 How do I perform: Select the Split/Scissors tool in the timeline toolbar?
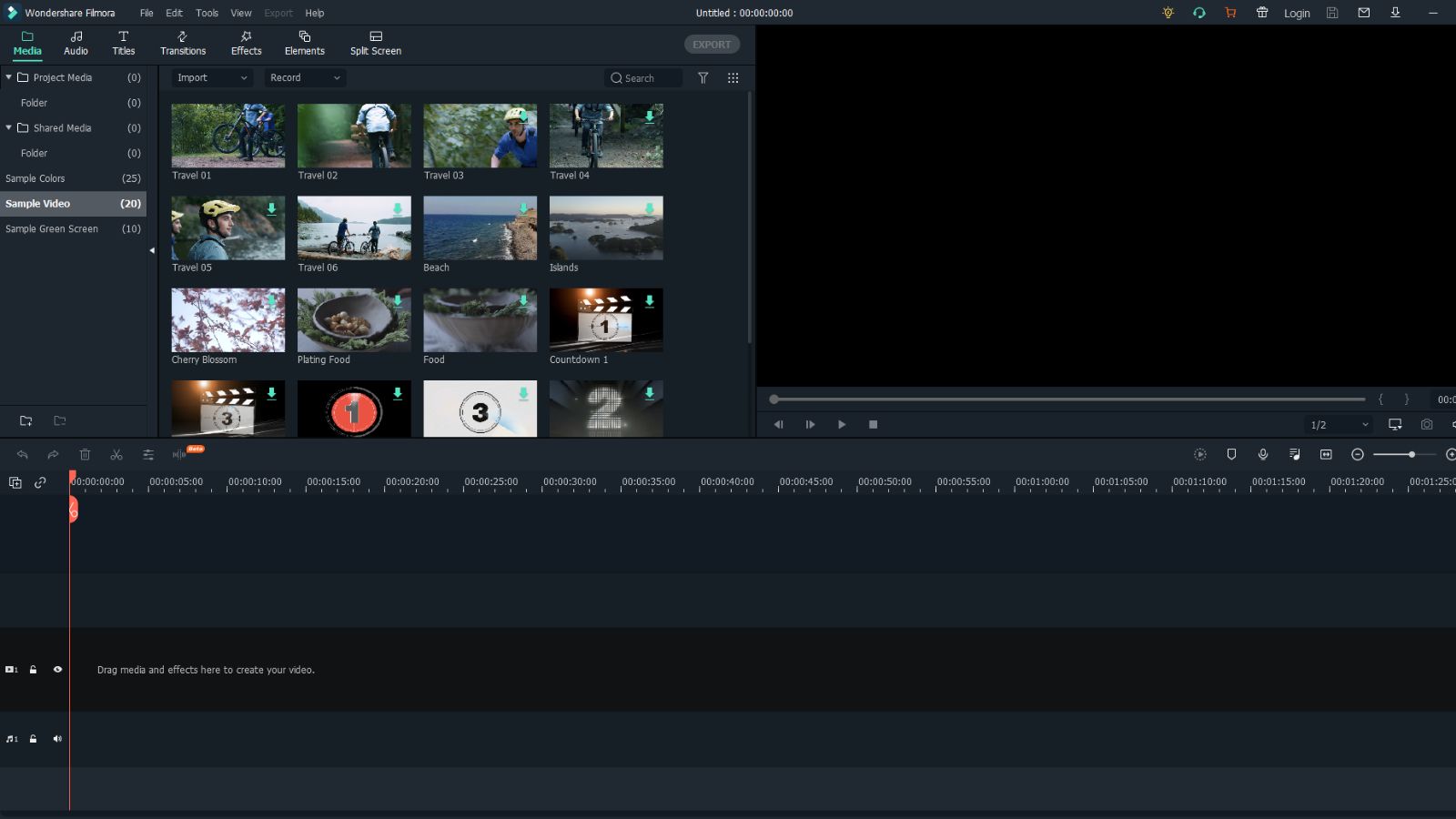116,454
